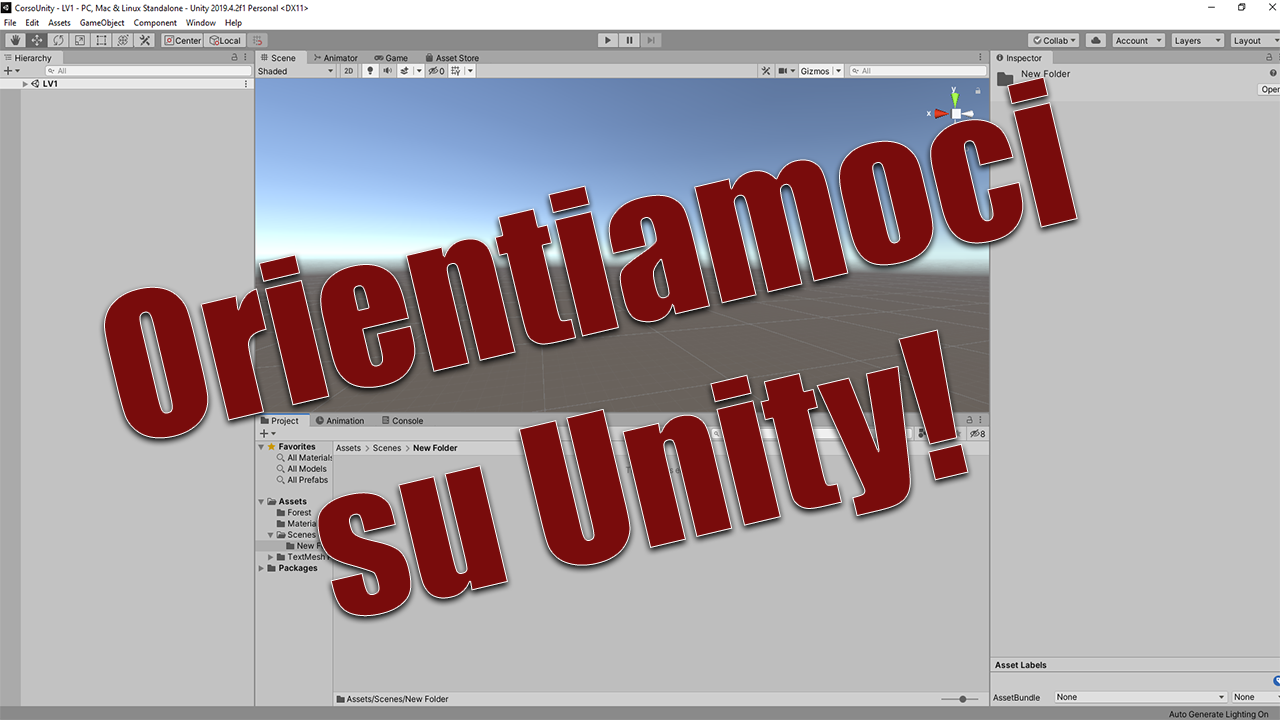Select the Transform tool
This screenshot has height=720, width=1280.
[x=123, y=40]
